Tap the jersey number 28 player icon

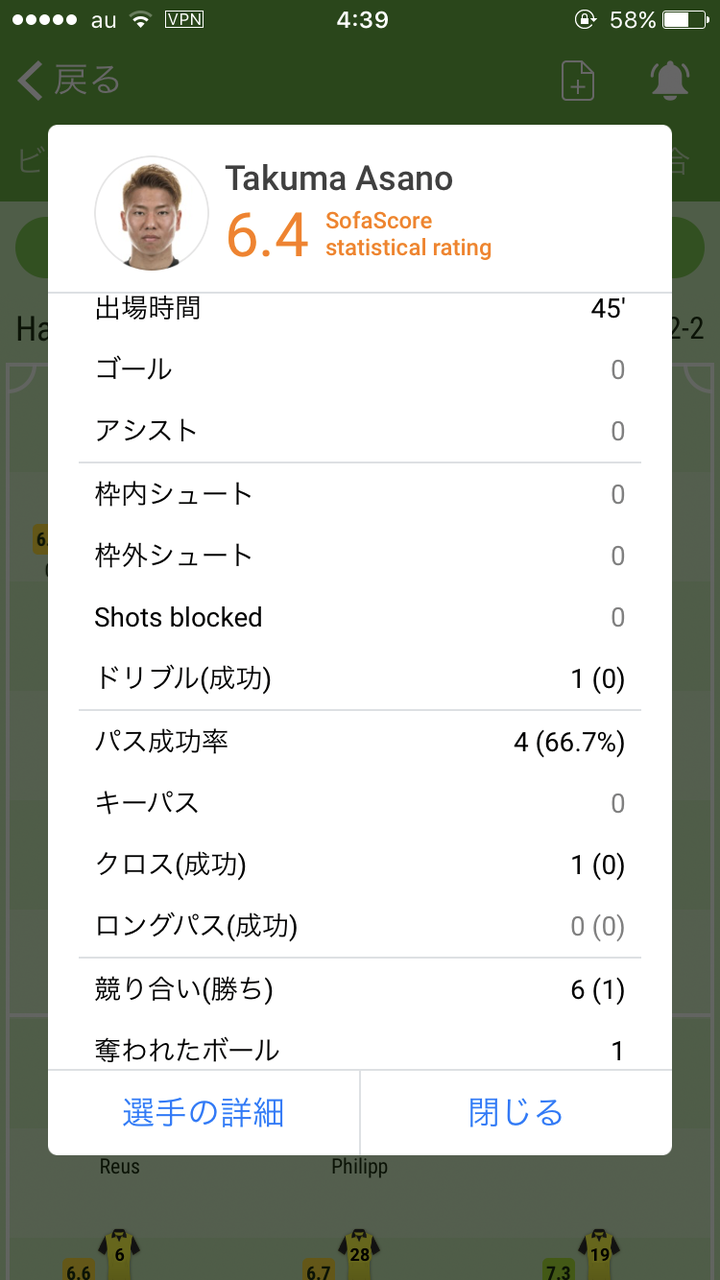[358, 1250]
